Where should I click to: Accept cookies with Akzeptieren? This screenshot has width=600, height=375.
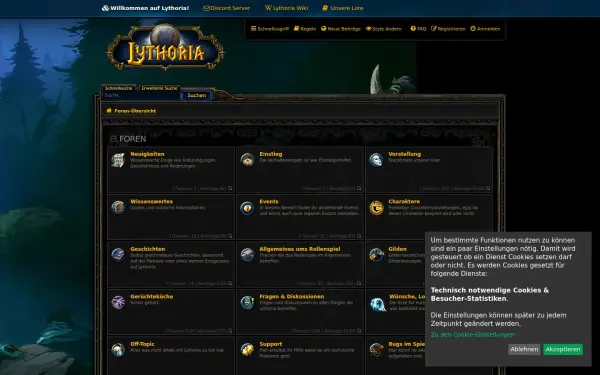click(563, 349)
